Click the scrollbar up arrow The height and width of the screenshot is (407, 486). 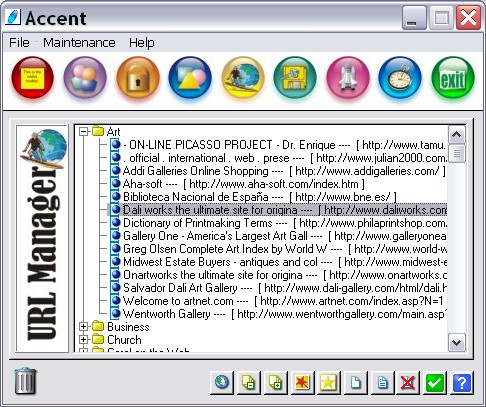pos(456,135)
